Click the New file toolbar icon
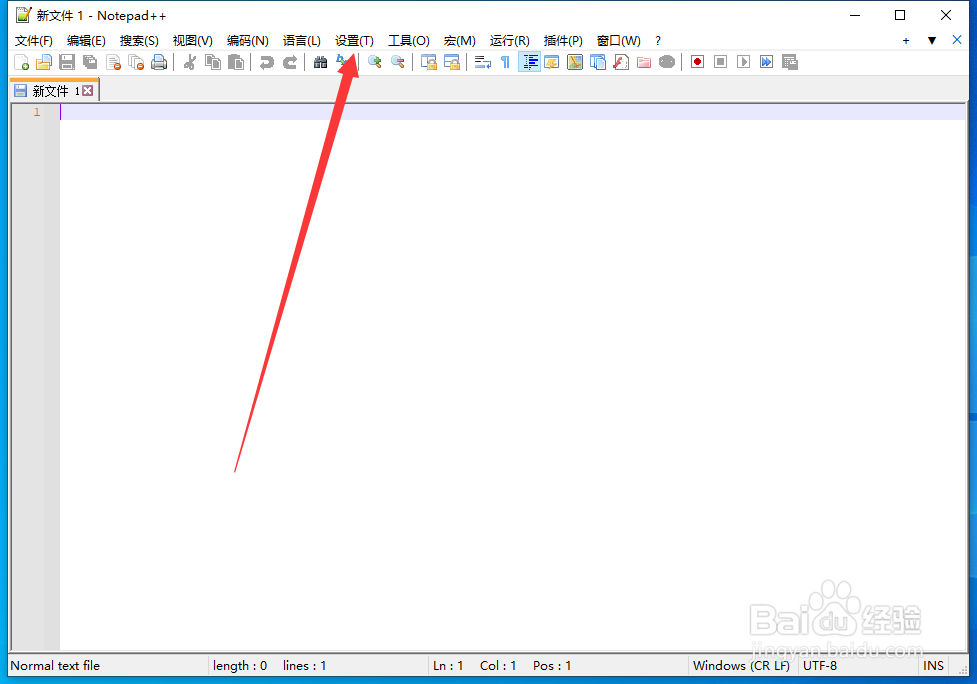Screen dimensions: 977x684 pyautogui.click(x=21, y=62)
